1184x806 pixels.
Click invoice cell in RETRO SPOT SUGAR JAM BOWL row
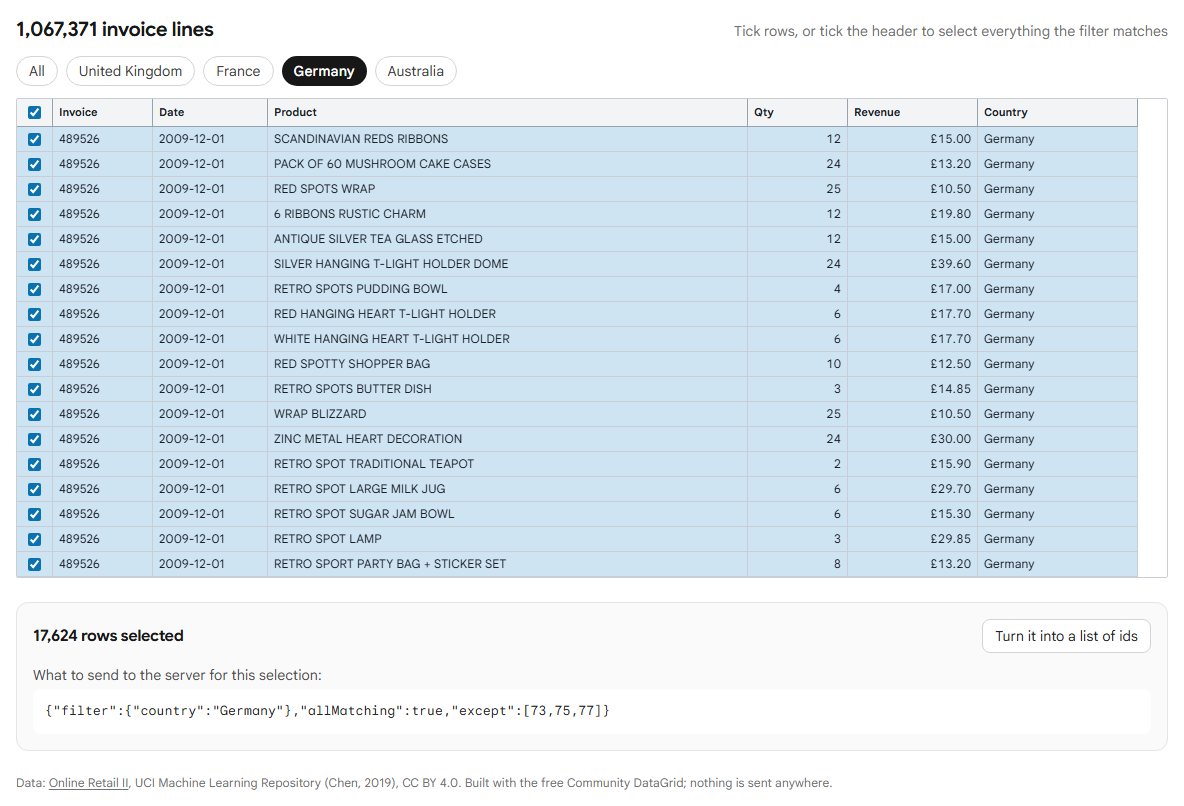coord(103,514)
